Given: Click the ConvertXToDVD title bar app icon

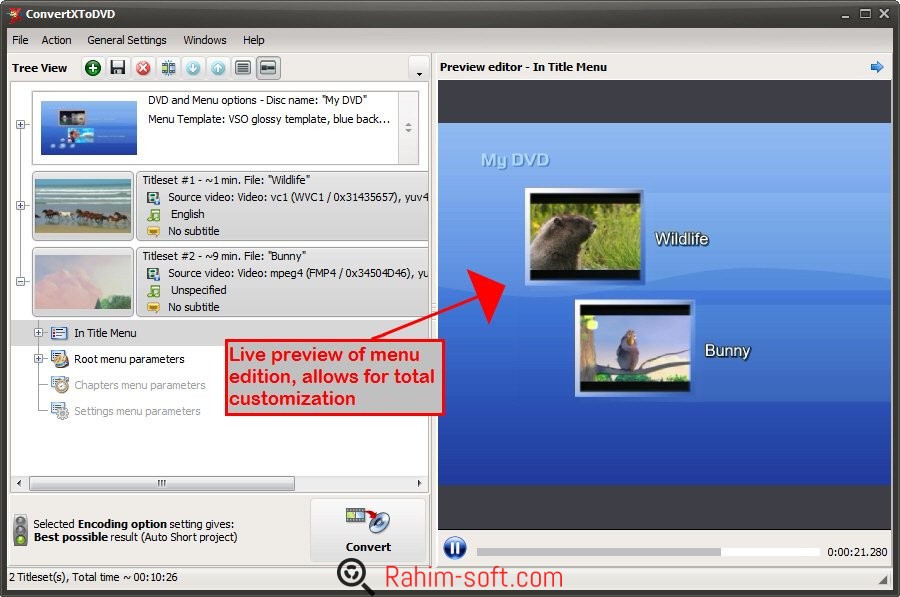Looking at the screenshot, I should [x=14, y=14].
